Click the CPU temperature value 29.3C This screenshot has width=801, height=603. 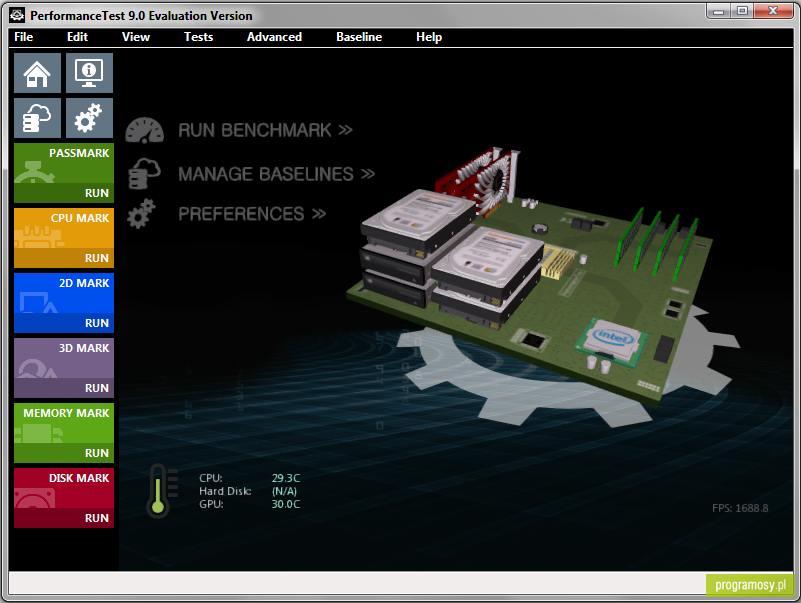[286, 478]
